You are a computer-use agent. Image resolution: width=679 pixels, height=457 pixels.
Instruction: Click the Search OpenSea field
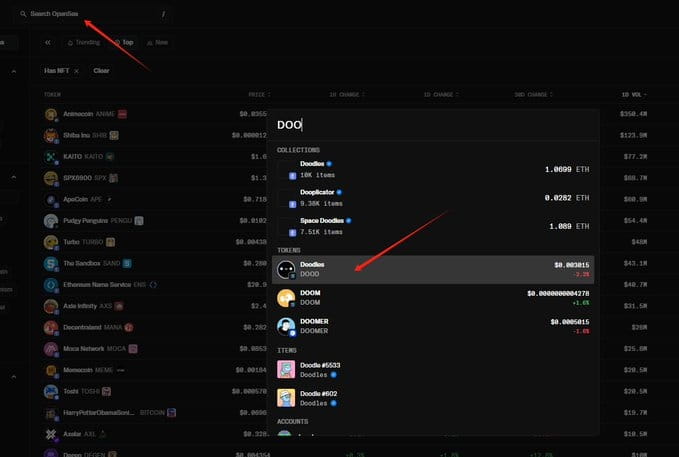(x=92, y=14)
